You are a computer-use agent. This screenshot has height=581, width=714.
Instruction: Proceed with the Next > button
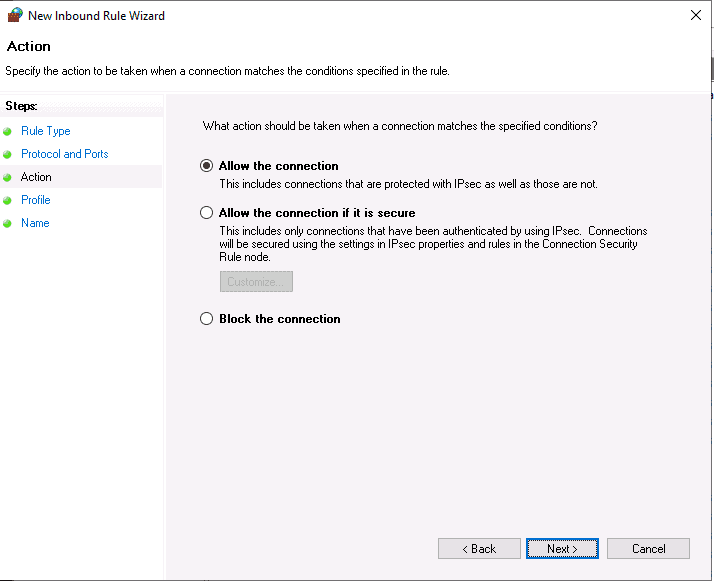coord(562,549)
